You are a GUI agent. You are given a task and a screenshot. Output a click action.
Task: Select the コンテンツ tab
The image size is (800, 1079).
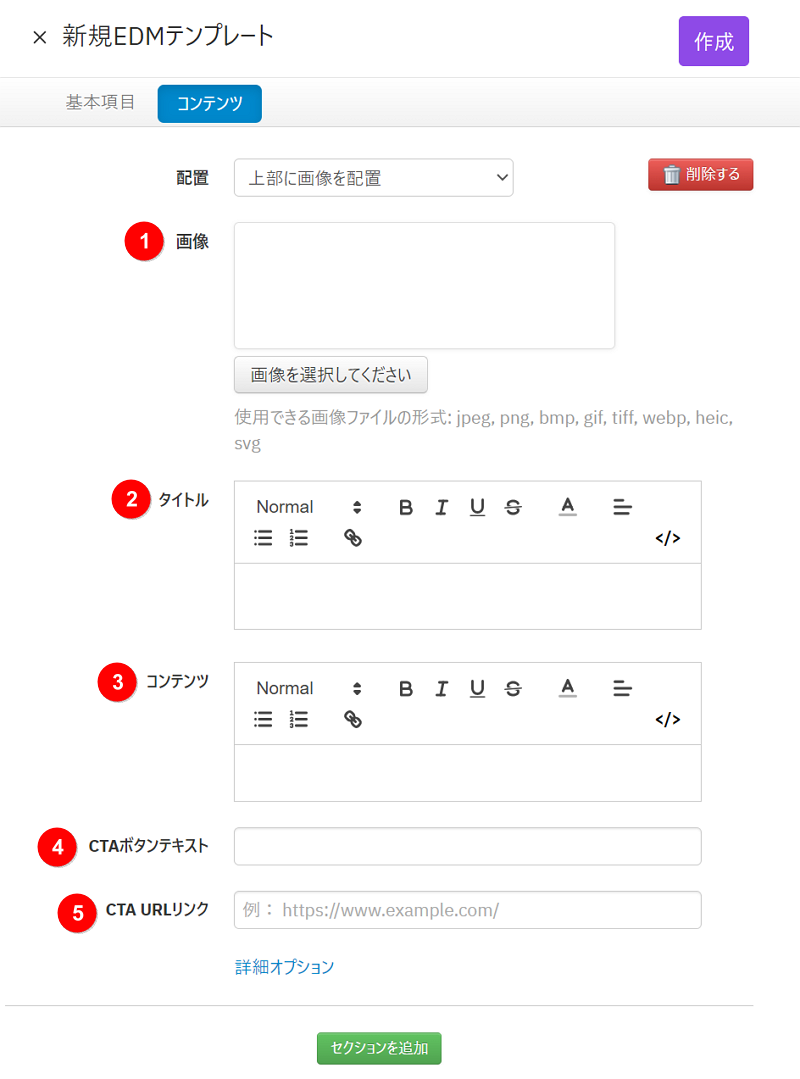pyautogui.click(x=209, y=103)
